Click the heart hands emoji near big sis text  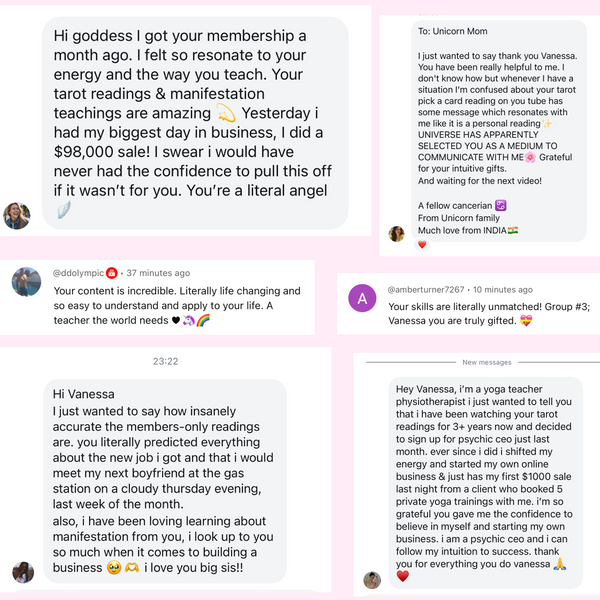pyautogui.click(x=132, y=567)
